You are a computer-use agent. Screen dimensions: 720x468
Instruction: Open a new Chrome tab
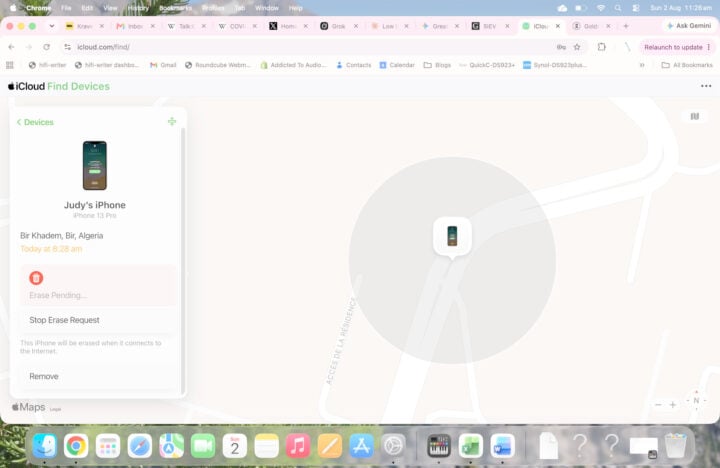[626, 26]
